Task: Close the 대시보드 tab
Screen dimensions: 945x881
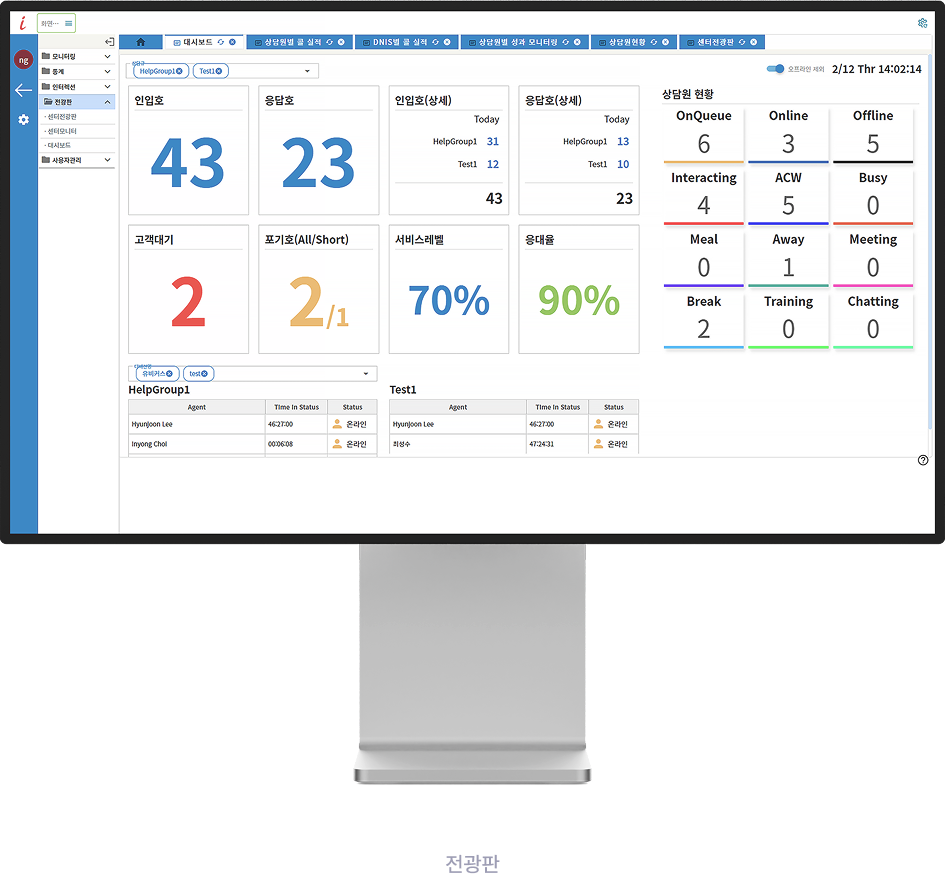Action: [x=232, y=42]
